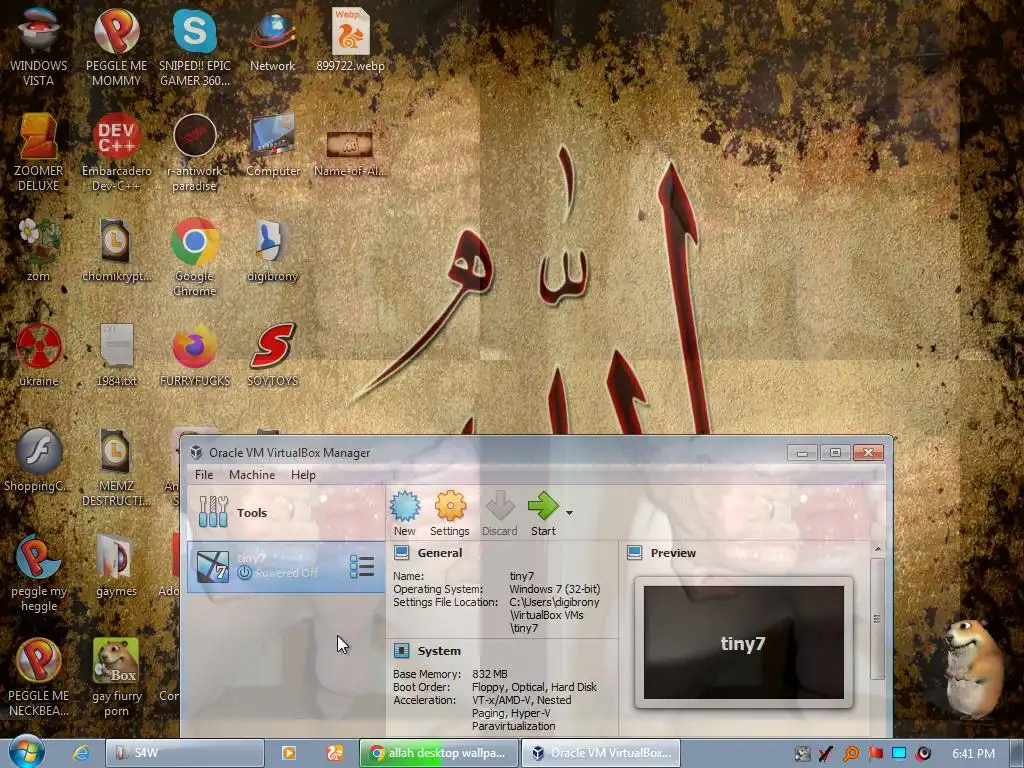The image size is (1024, 768).
Task: Select the Network desktop icon
Action: 273,40
